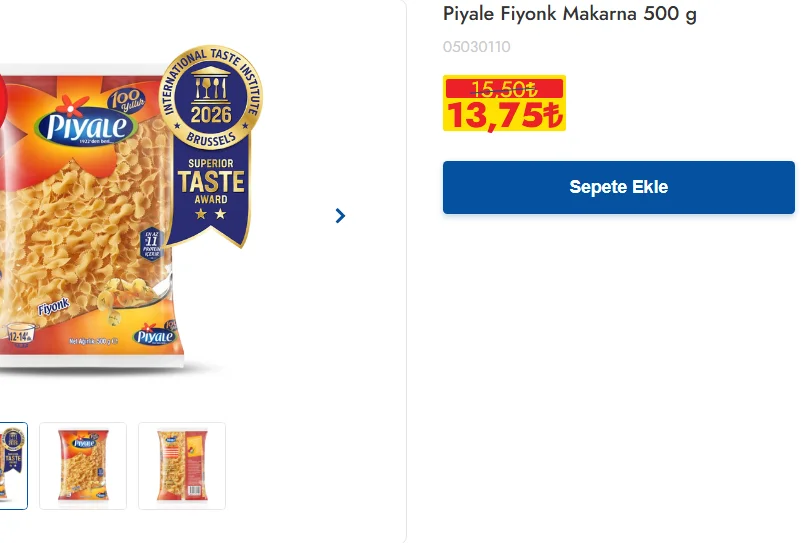
Task: Open the back-of-package thumbnail
Action: point(181,466)
